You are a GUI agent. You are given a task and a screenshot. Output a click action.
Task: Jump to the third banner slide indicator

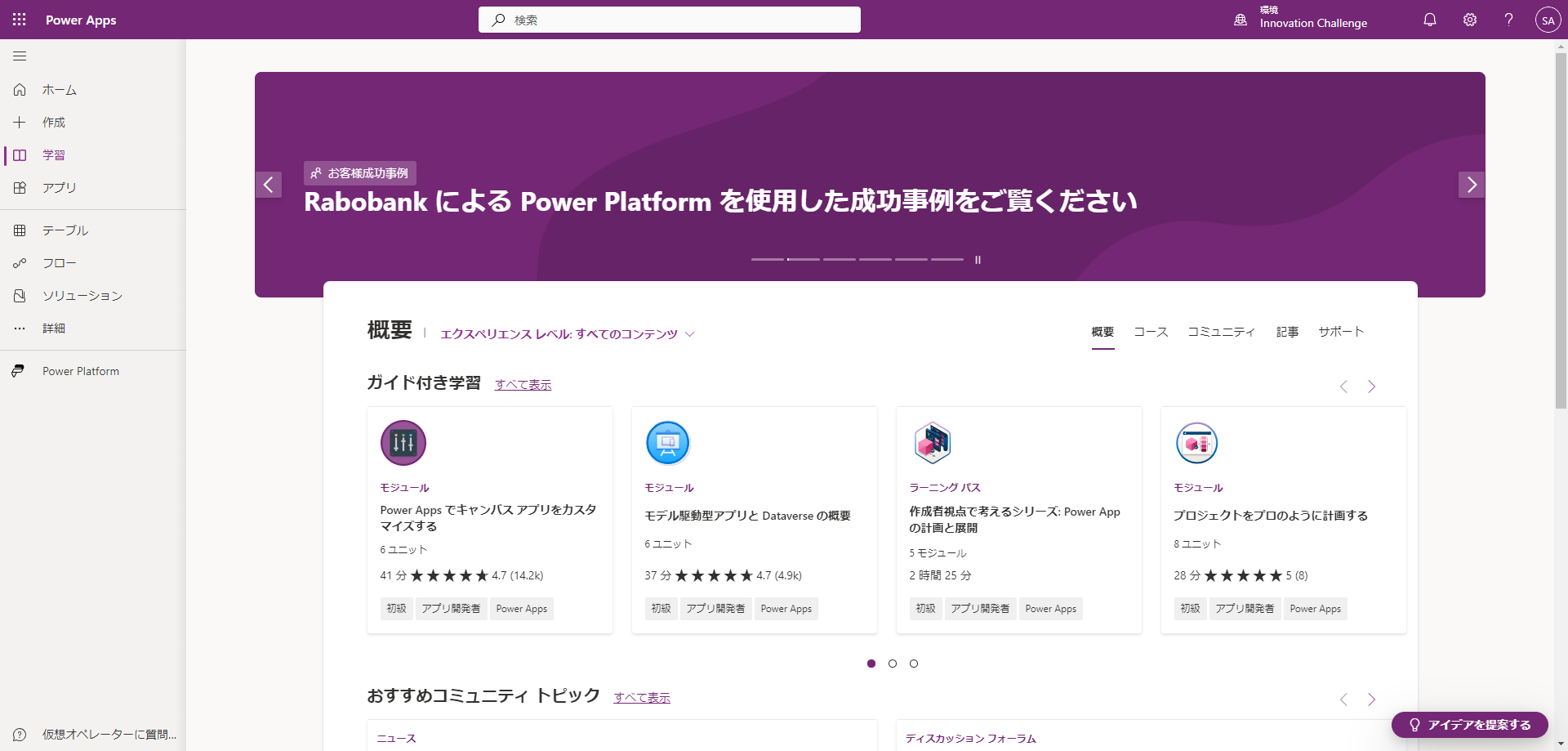[x=840, y=260]
